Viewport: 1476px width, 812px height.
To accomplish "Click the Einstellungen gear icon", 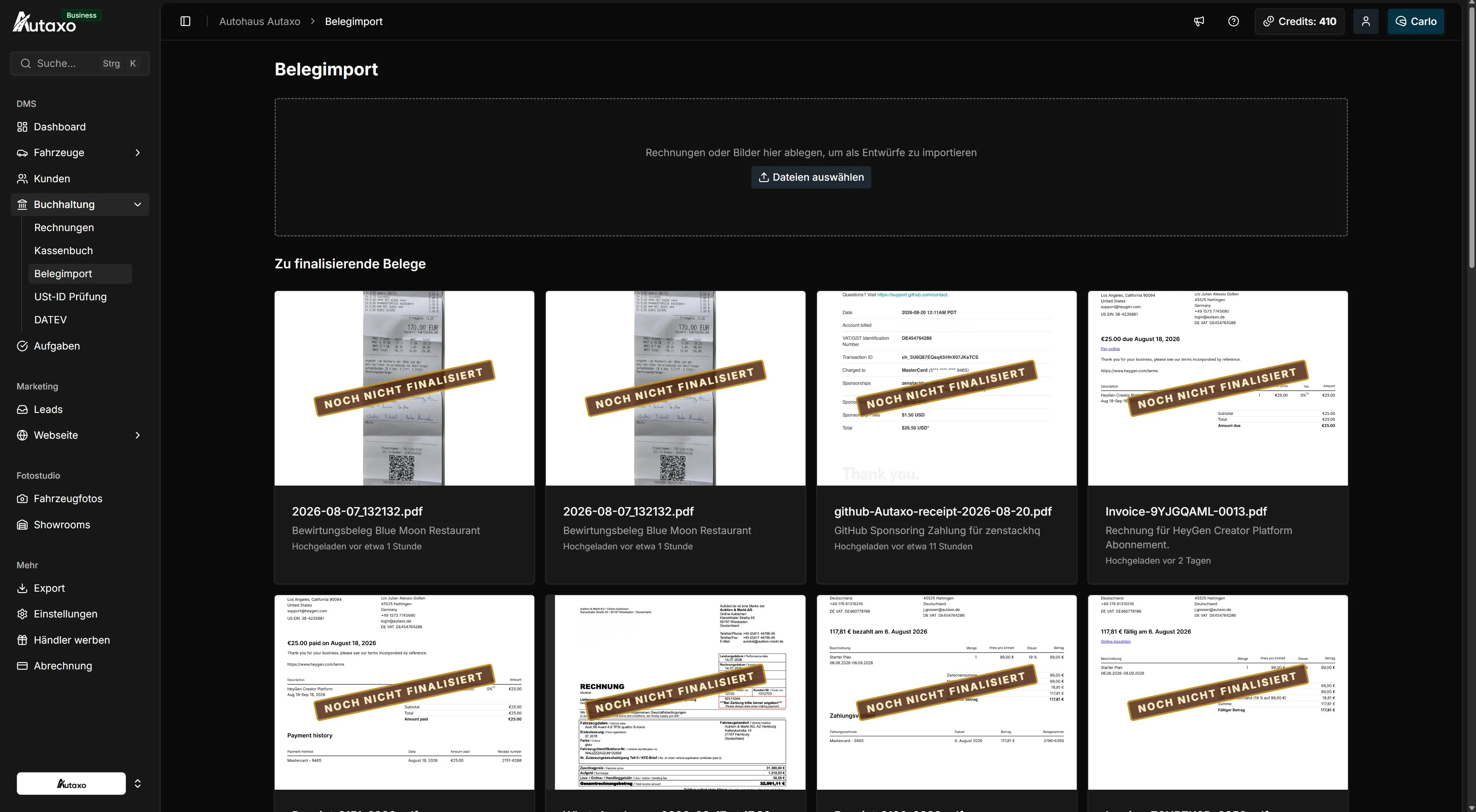I will tap(22, 614).
